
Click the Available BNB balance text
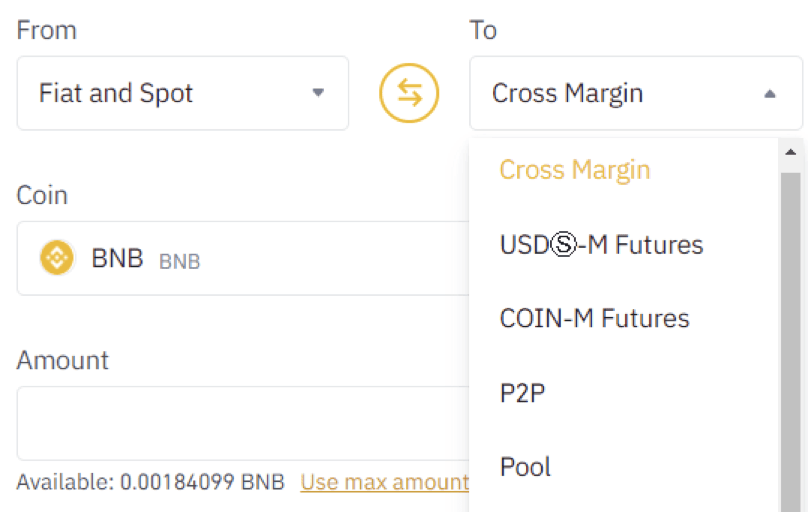click(150, 483)
